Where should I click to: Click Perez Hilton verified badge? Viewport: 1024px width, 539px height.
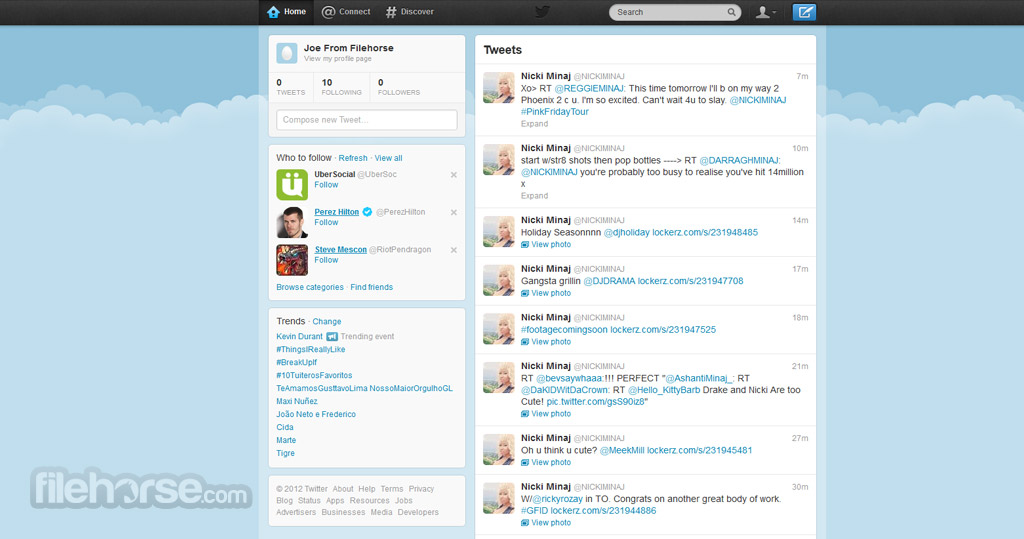[367, 212]
